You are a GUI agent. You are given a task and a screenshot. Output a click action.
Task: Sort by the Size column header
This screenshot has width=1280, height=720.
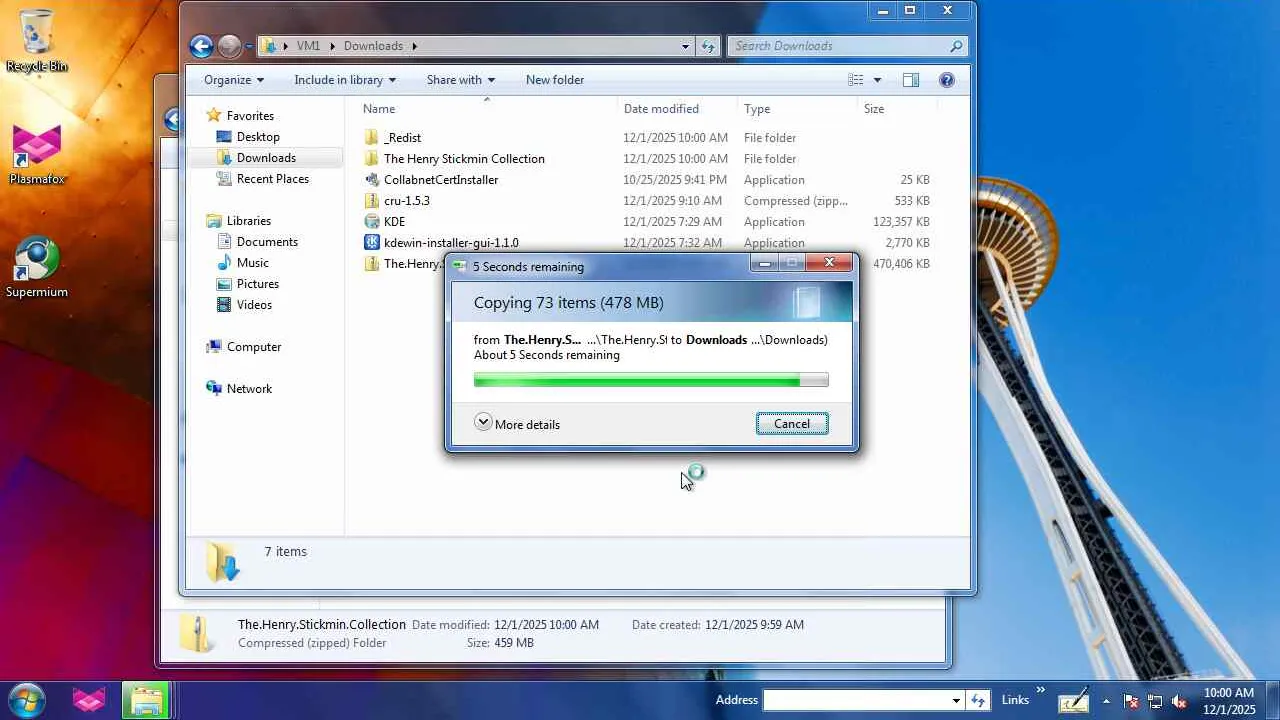point(874,109)
